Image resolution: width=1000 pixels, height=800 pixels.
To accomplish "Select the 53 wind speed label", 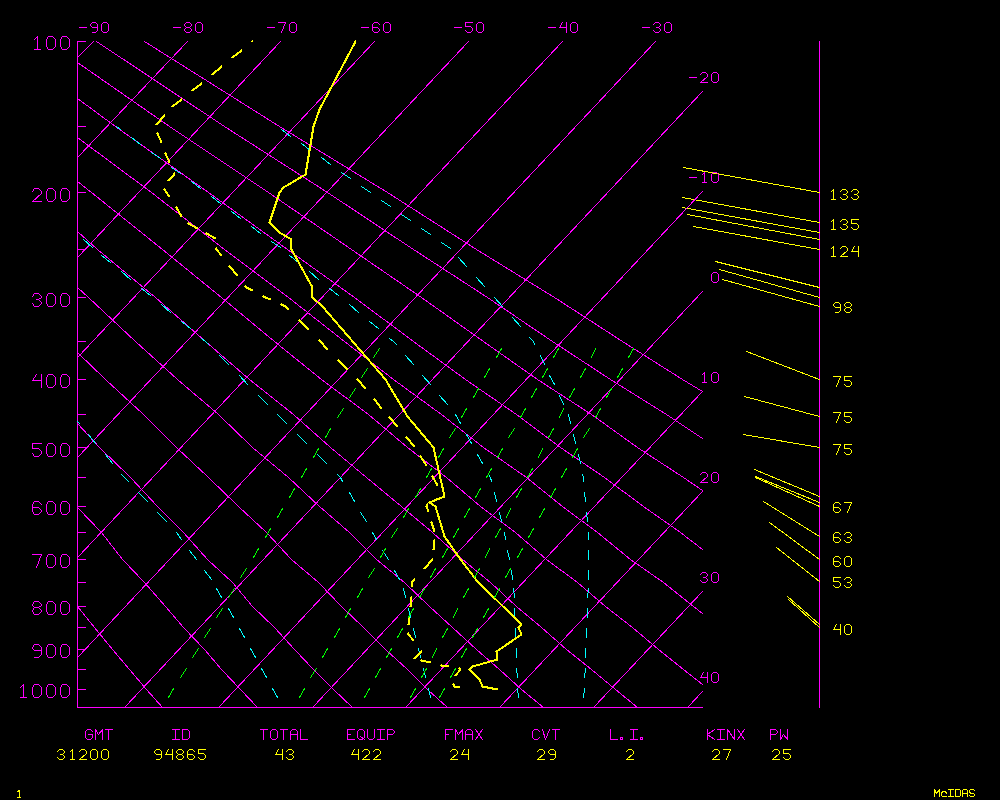I will pyautogui.click(x=842, y=583).
